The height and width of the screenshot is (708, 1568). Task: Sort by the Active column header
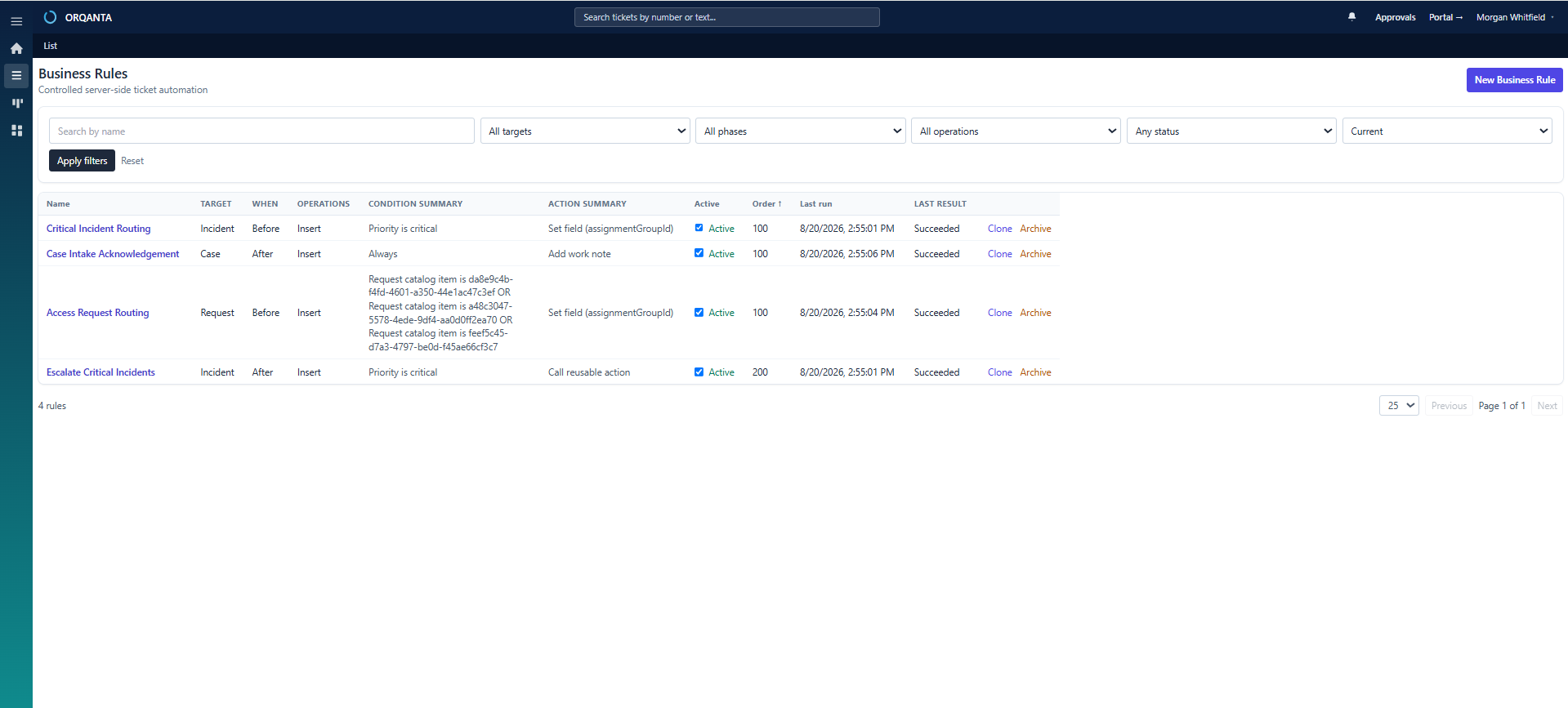707,203
